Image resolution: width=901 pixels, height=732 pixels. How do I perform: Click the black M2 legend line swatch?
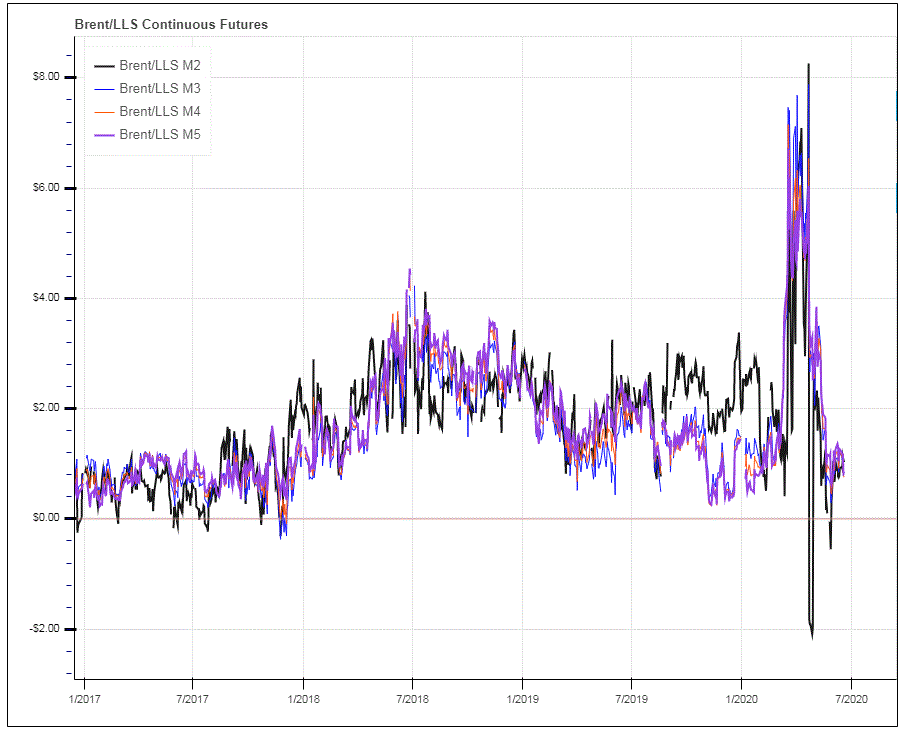click(105, 66)
